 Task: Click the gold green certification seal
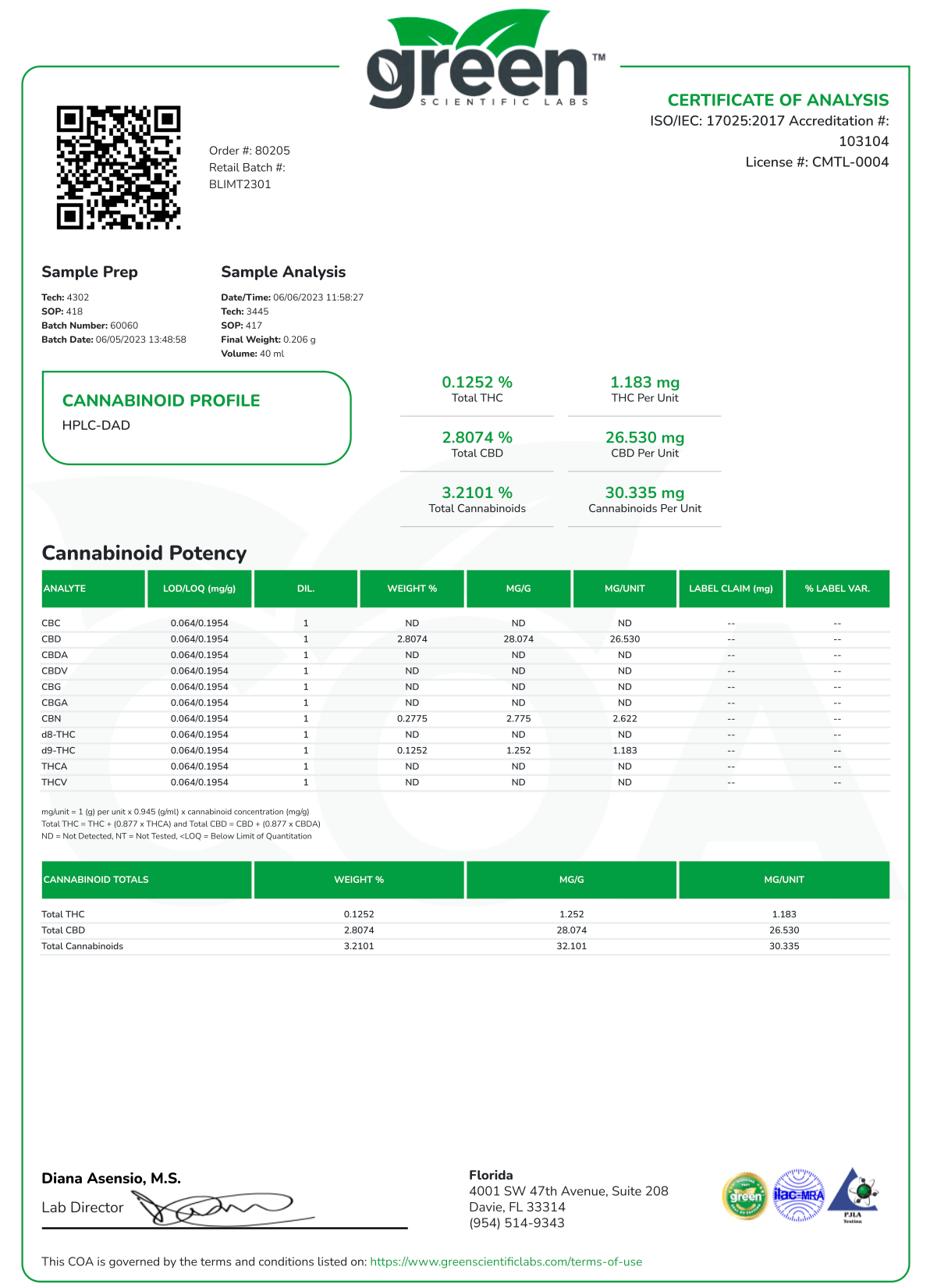point(745,1195)
